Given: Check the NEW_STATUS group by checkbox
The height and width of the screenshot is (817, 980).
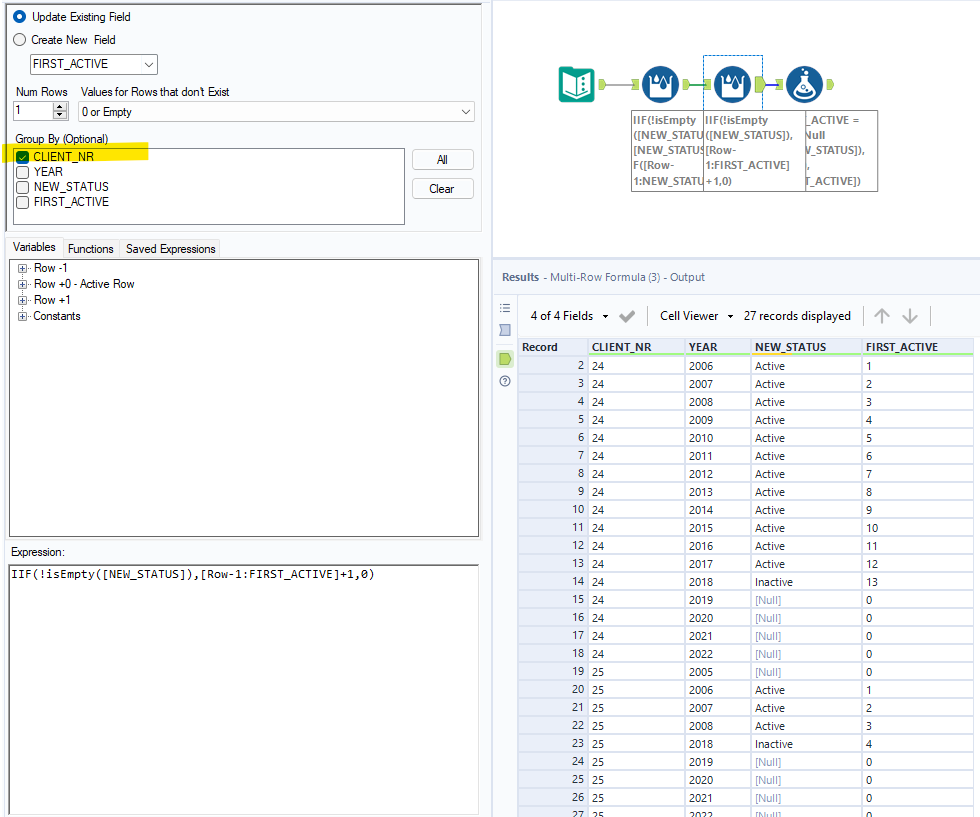Looking at the screenshot, I should tap(22, 187).
